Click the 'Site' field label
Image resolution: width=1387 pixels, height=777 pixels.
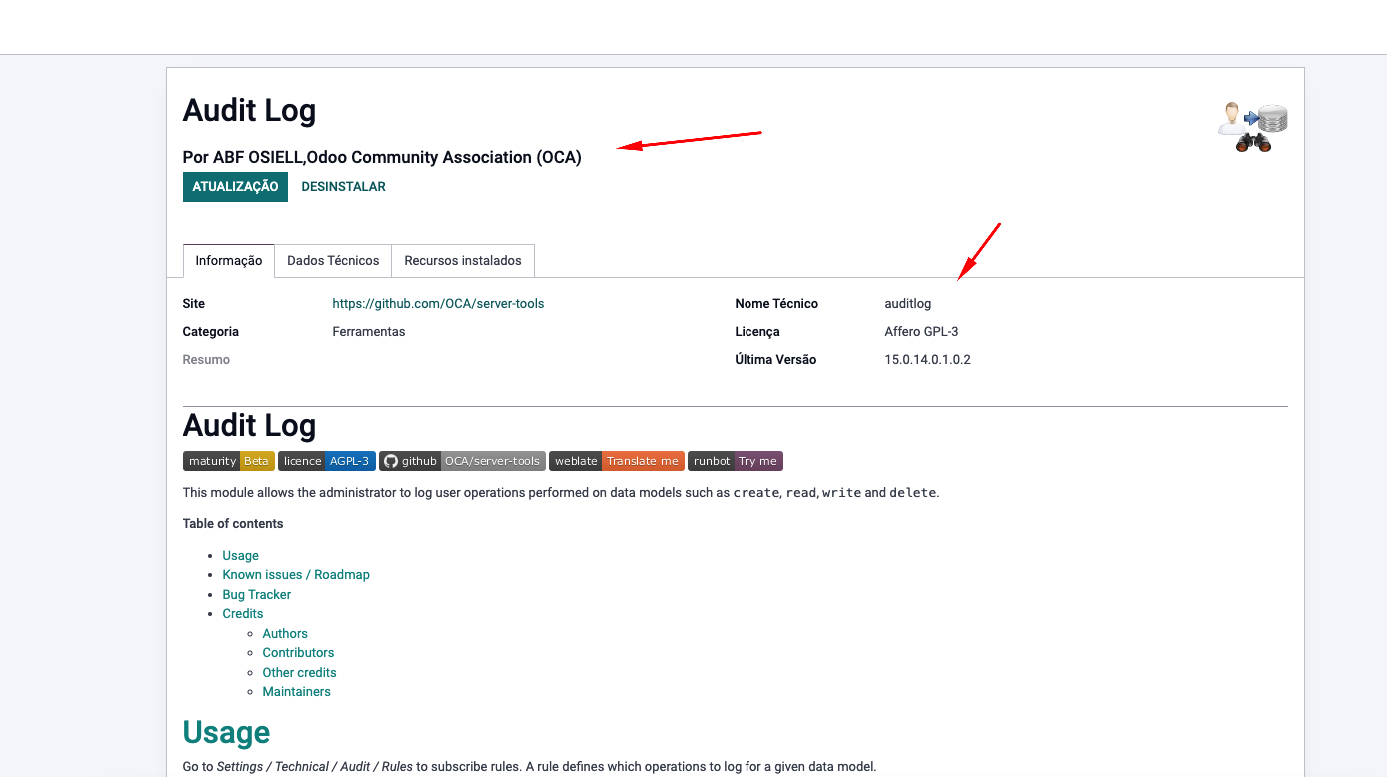(194, 304)
